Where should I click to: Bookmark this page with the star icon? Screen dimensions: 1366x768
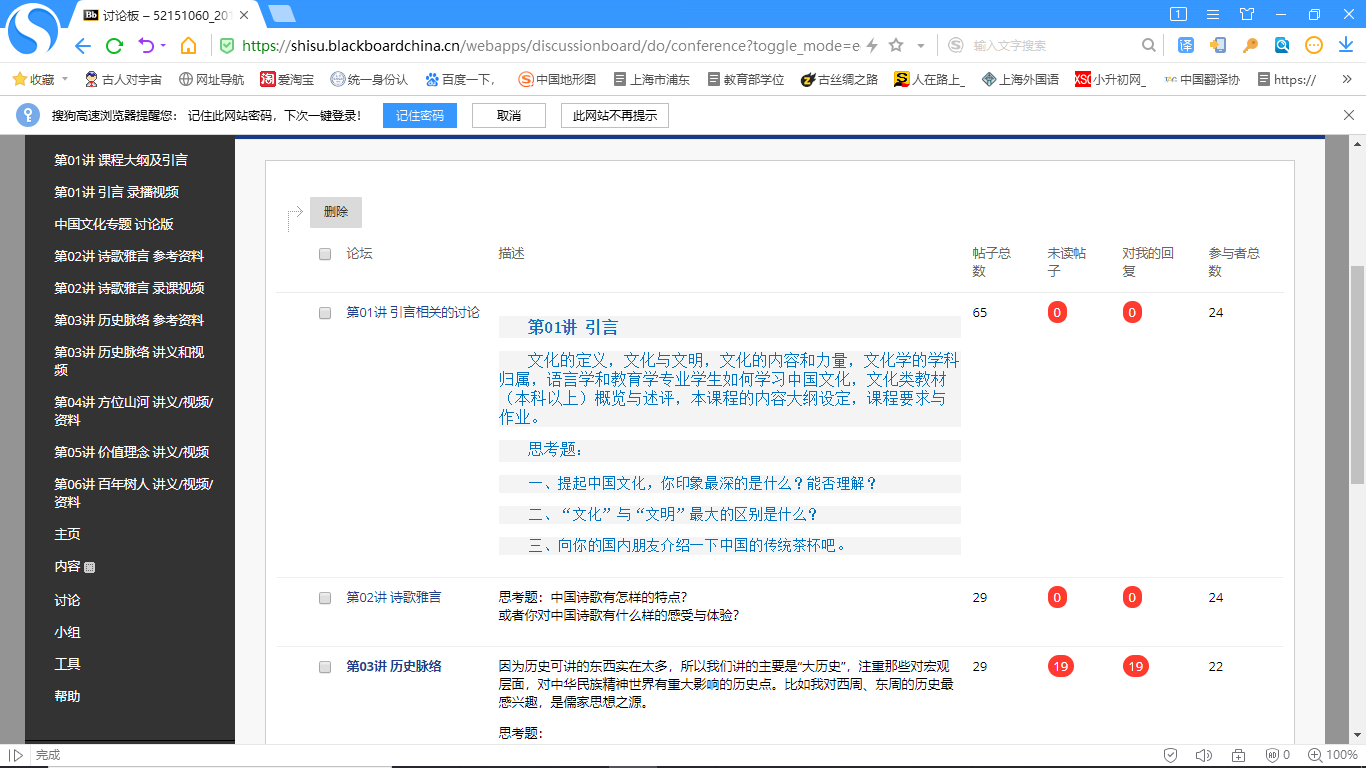point(896,45)
